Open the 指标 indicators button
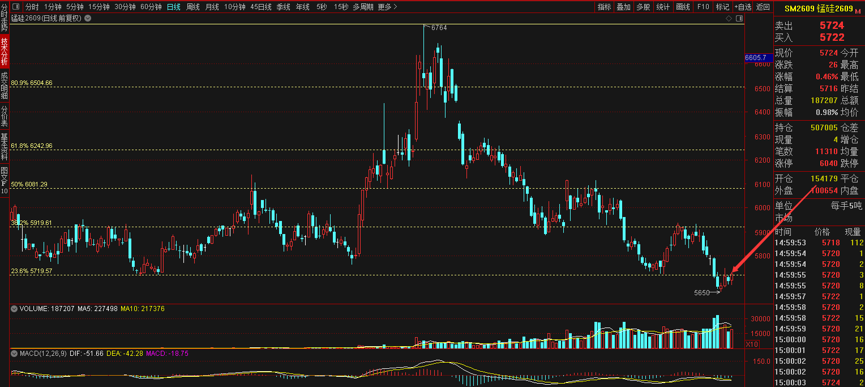This screenshot has height=387, width=865. pyautogui.click(x=604, y=7)
